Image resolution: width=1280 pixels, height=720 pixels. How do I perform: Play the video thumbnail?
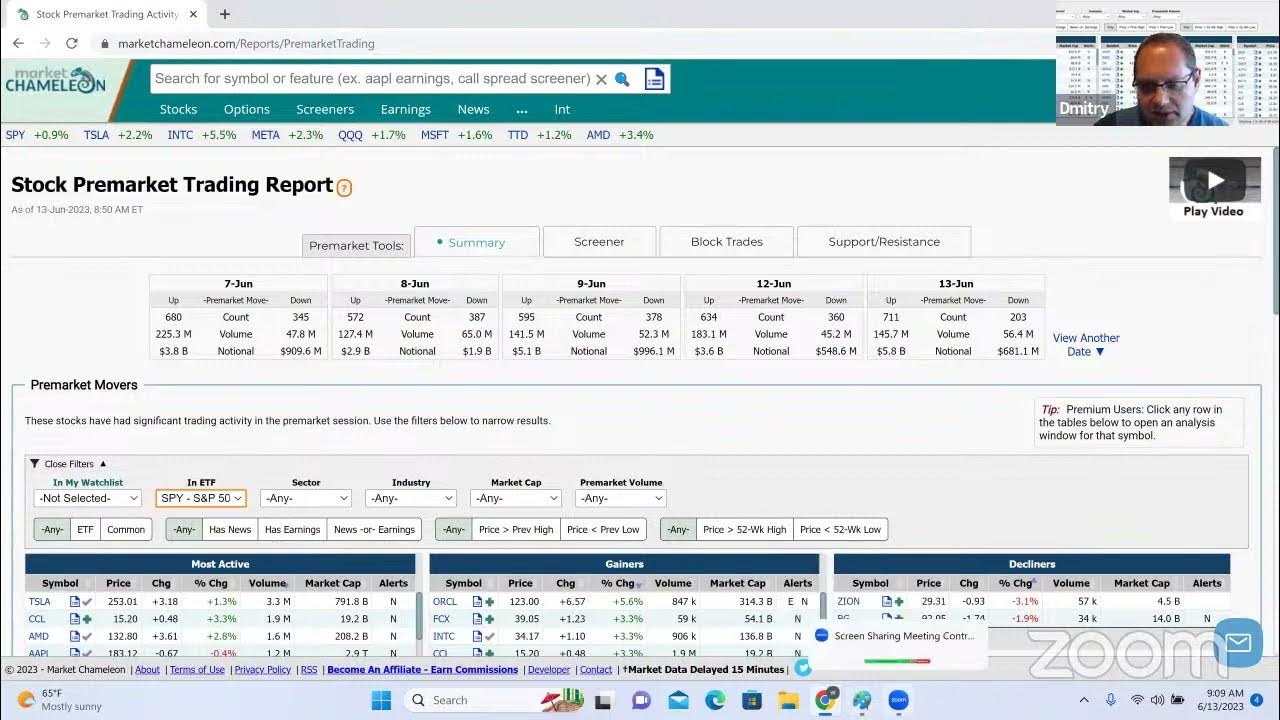(x=1215, y=181)
